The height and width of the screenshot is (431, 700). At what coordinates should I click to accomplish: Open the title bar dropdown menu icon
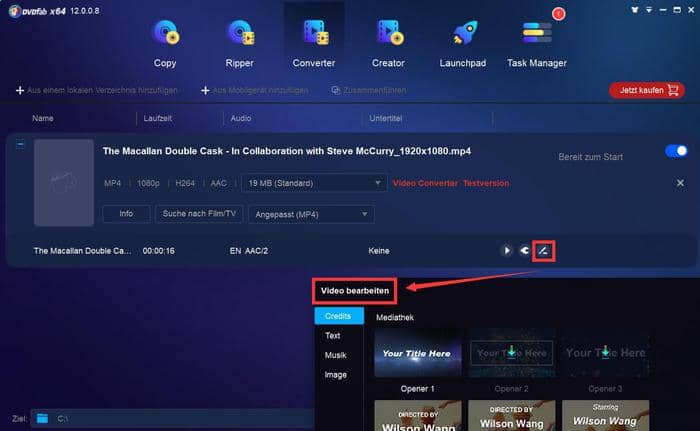[649, 10]
